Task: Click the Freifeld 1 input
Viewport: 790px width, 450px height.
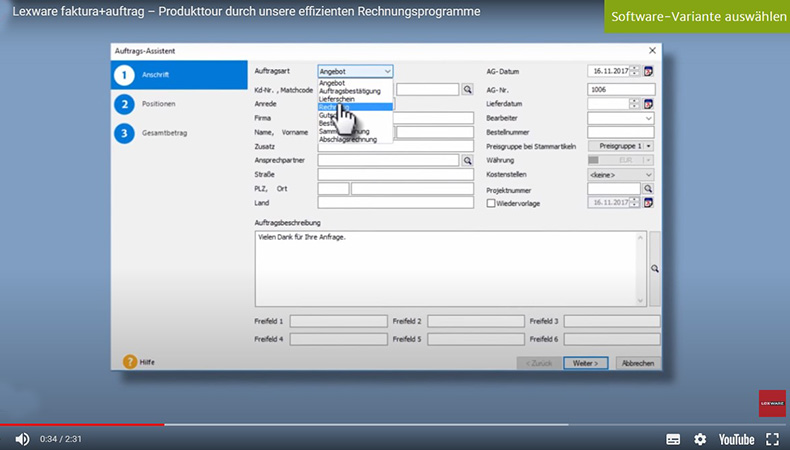Action: (x=339, y=321)
